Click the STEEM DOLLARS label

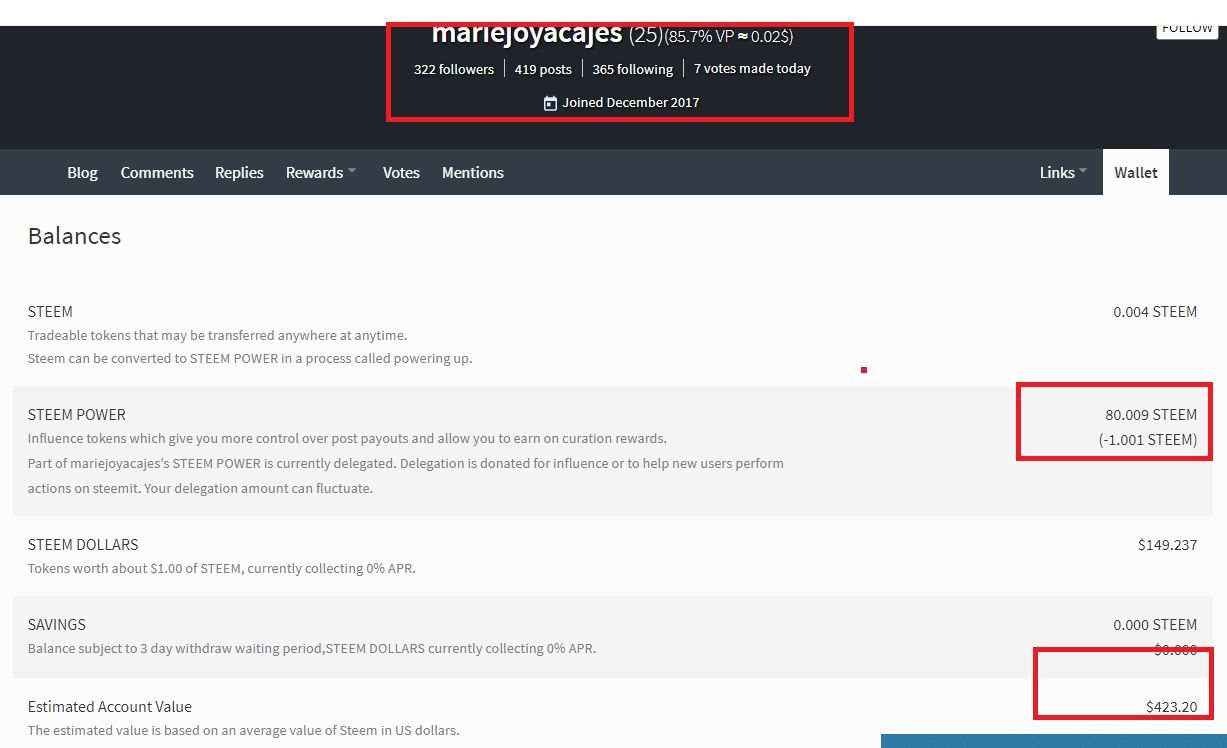(83, 545)
